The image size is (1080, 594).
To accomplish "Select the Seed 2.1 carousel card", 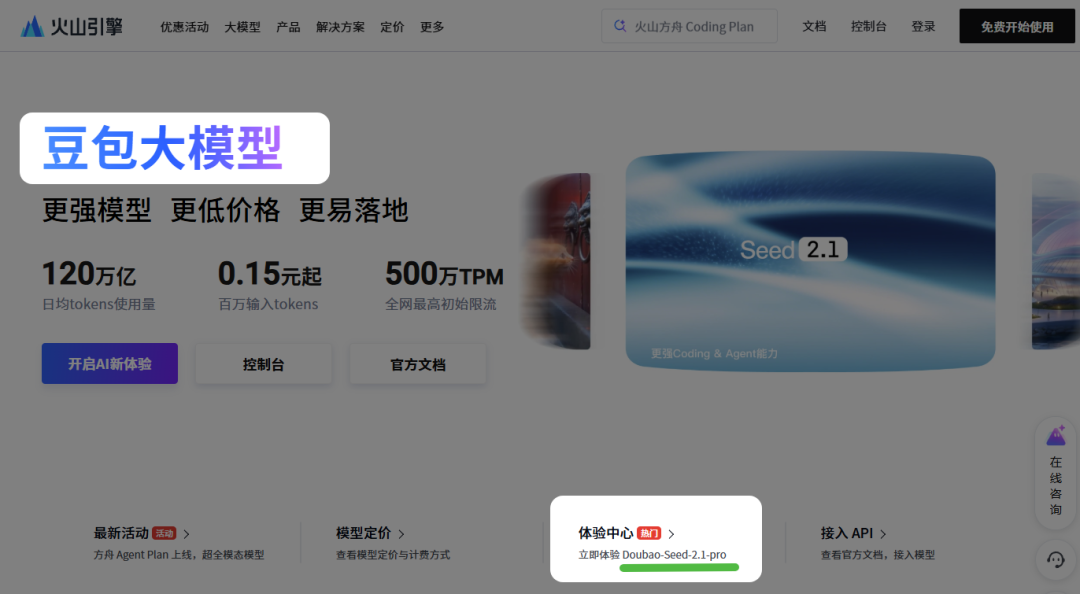I will tap(811, 262).
